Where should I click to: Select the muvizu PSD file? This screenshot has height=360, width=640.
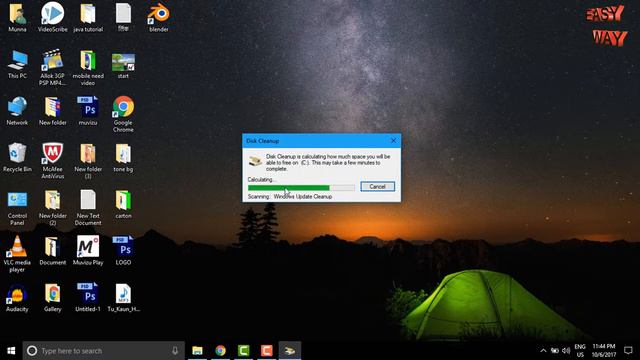point(88,111)
